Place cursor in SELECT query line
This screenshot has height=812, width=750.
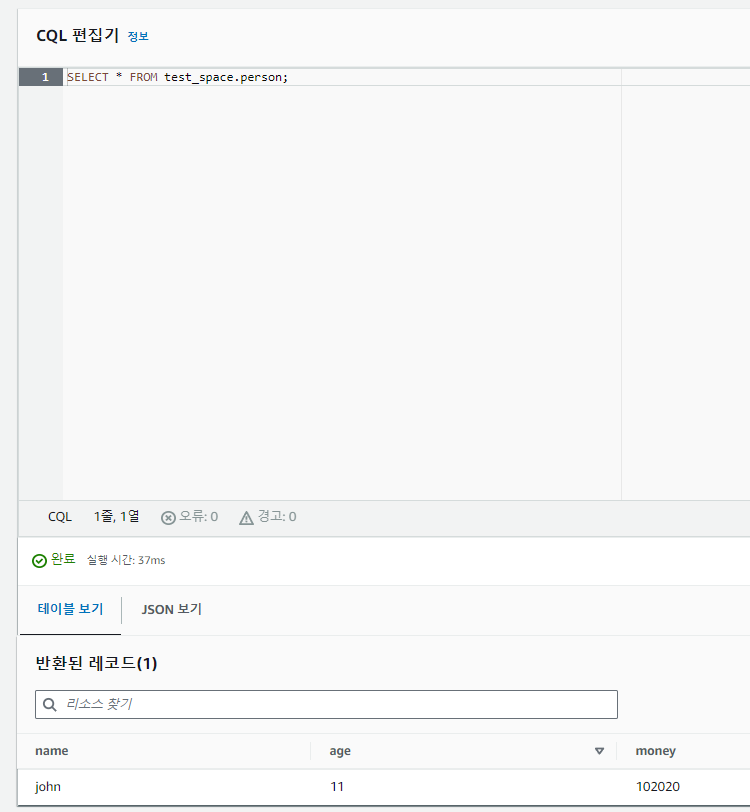tap(177, 77)
